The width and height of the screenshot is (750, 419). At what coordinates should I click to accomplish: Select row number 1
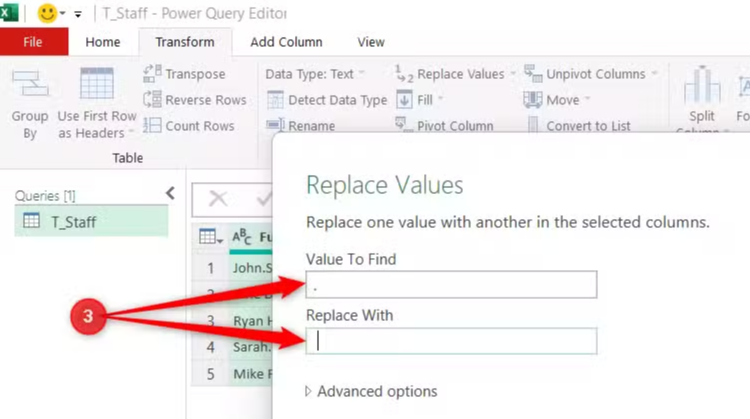tap(210, 268)
